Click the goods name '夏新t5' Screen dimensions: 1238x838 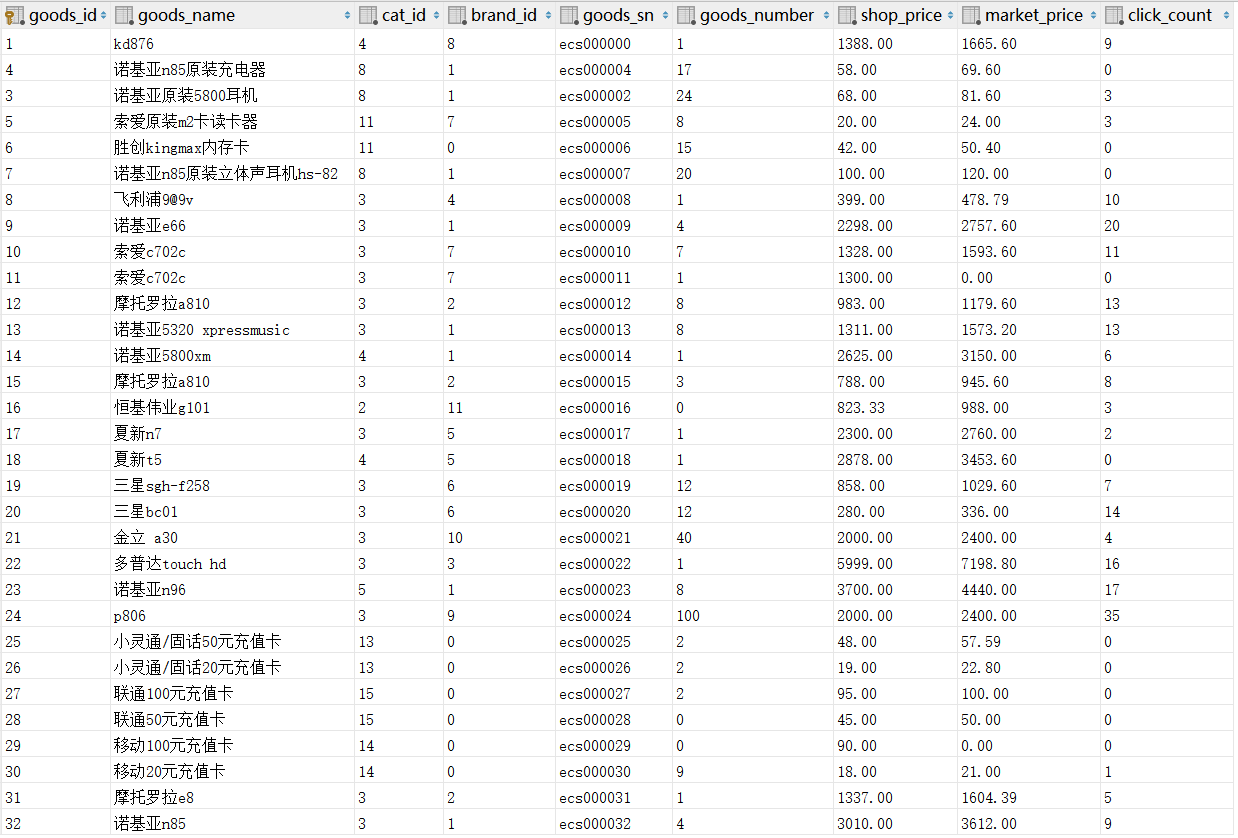tap(138, 460)
